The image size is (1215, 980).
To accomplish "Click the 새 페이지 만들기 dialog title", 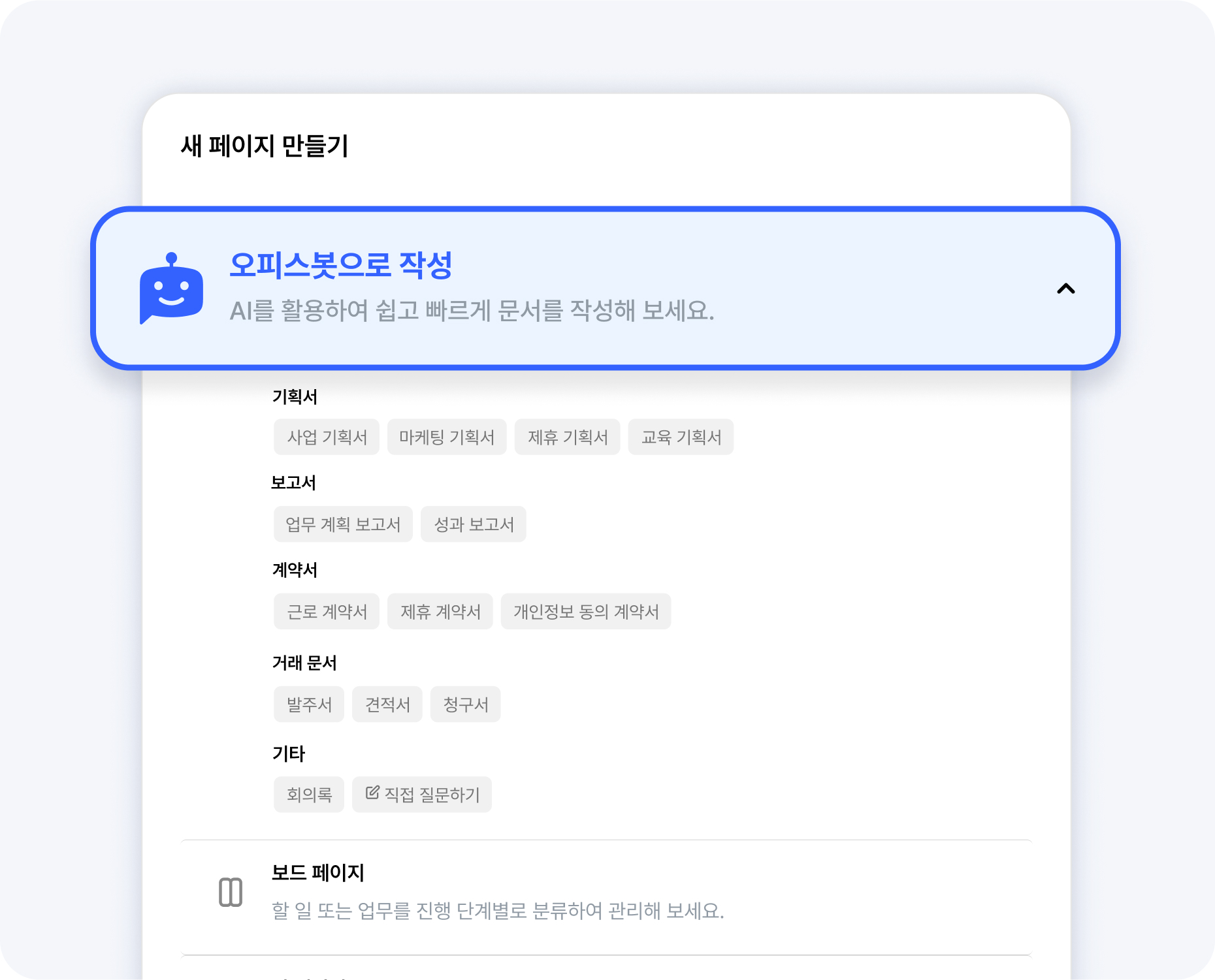I will [265, 146].
